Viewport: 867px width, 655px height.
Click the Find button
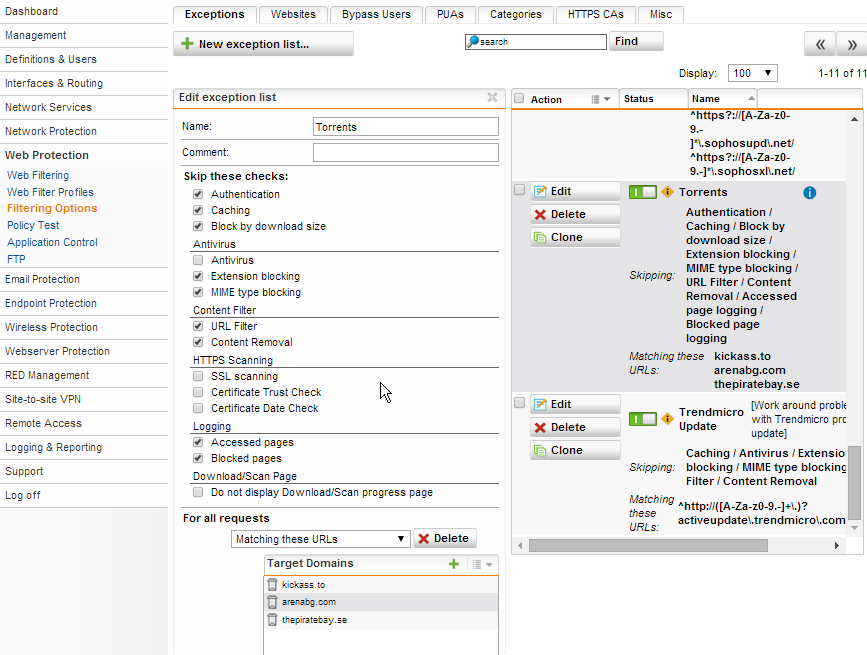point(636,41)
